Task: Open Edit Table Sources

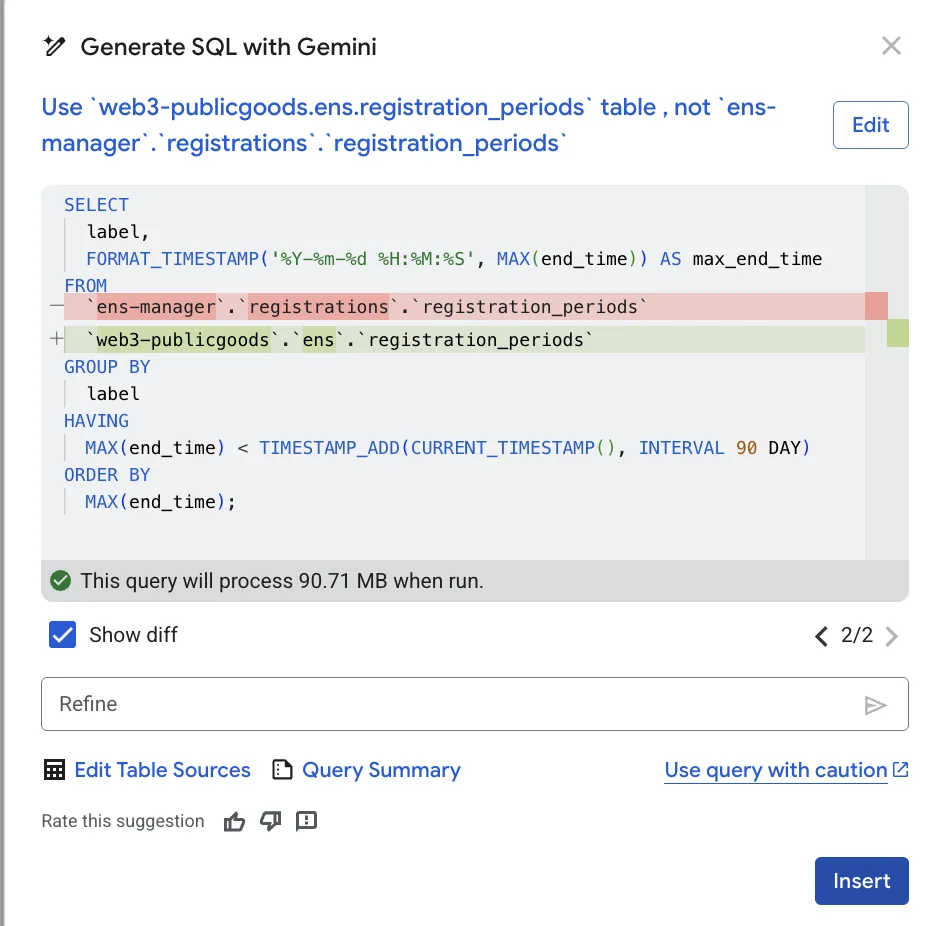Action: click(162, 770)
